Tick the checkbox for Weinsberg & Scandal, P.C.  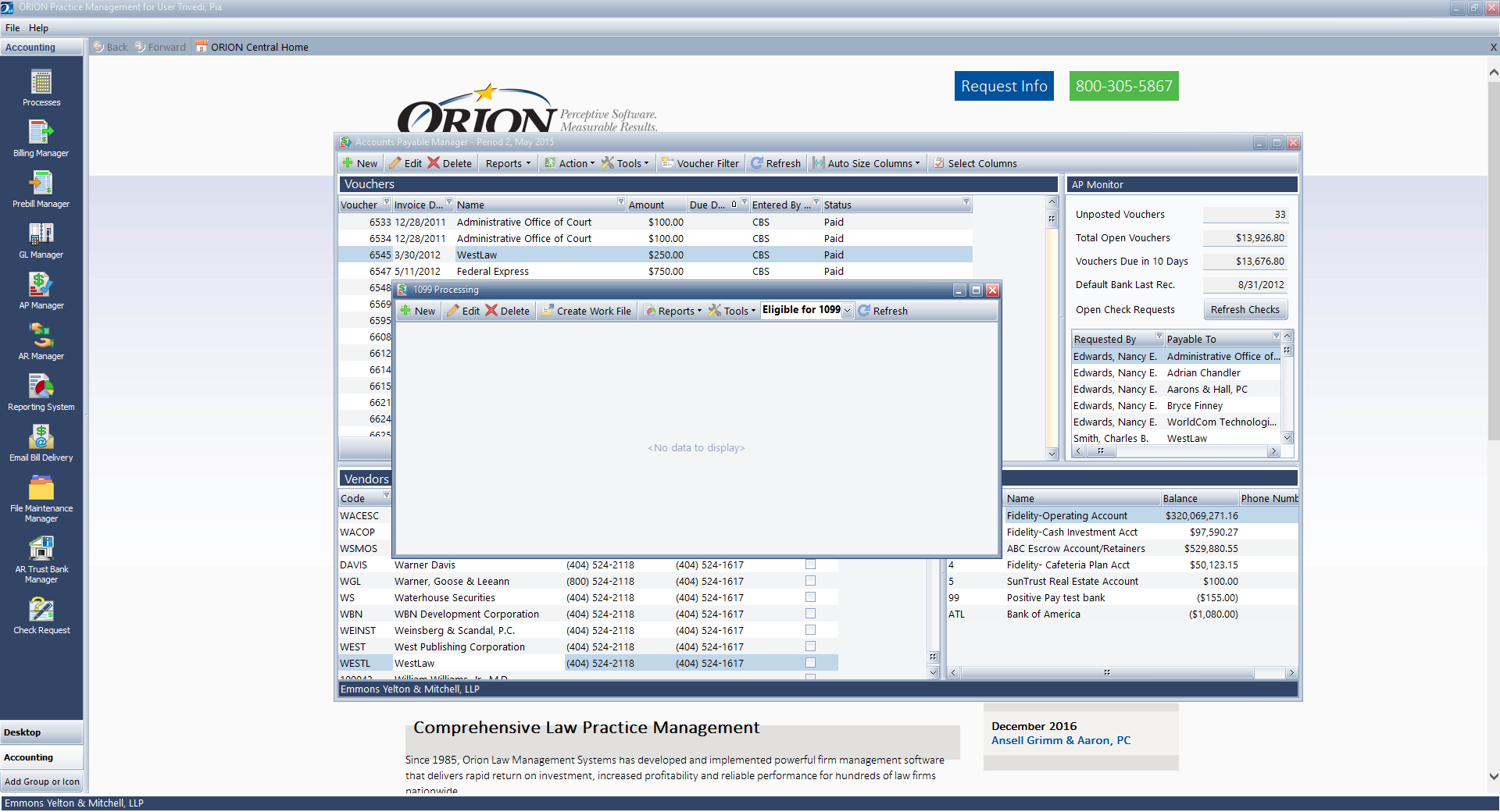tap(810, 630)
